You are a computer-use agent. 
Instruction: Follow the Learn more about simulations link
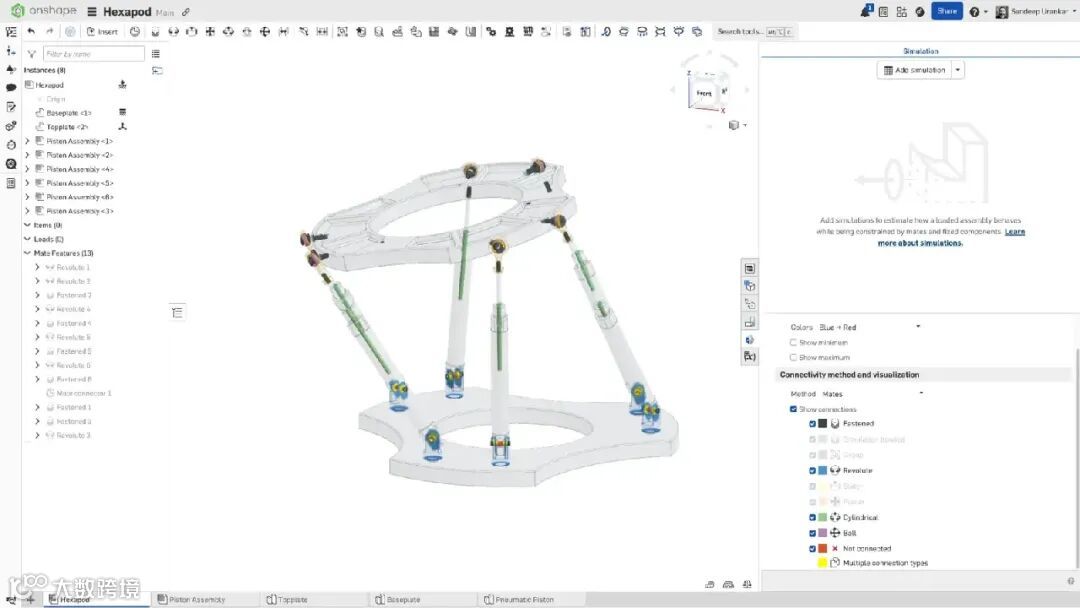(x=951, y=237)
